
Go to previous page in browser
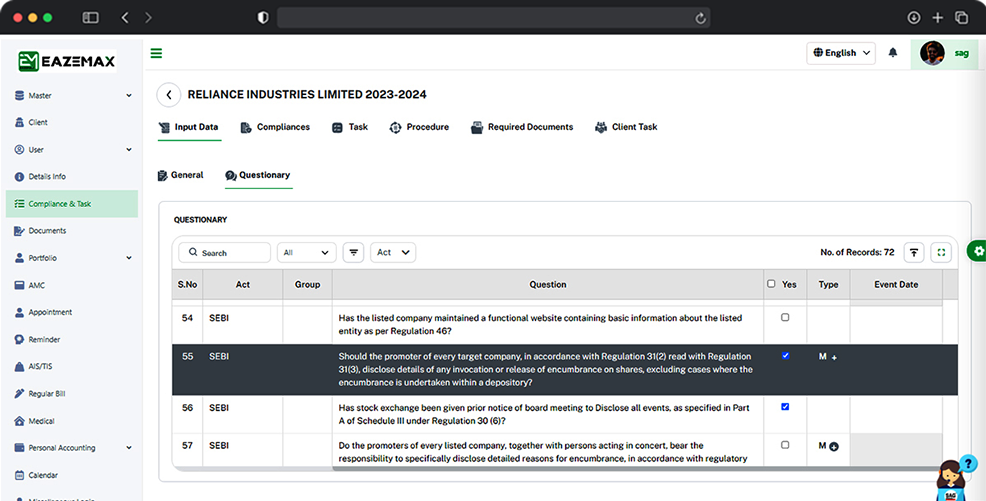(125, 18)
